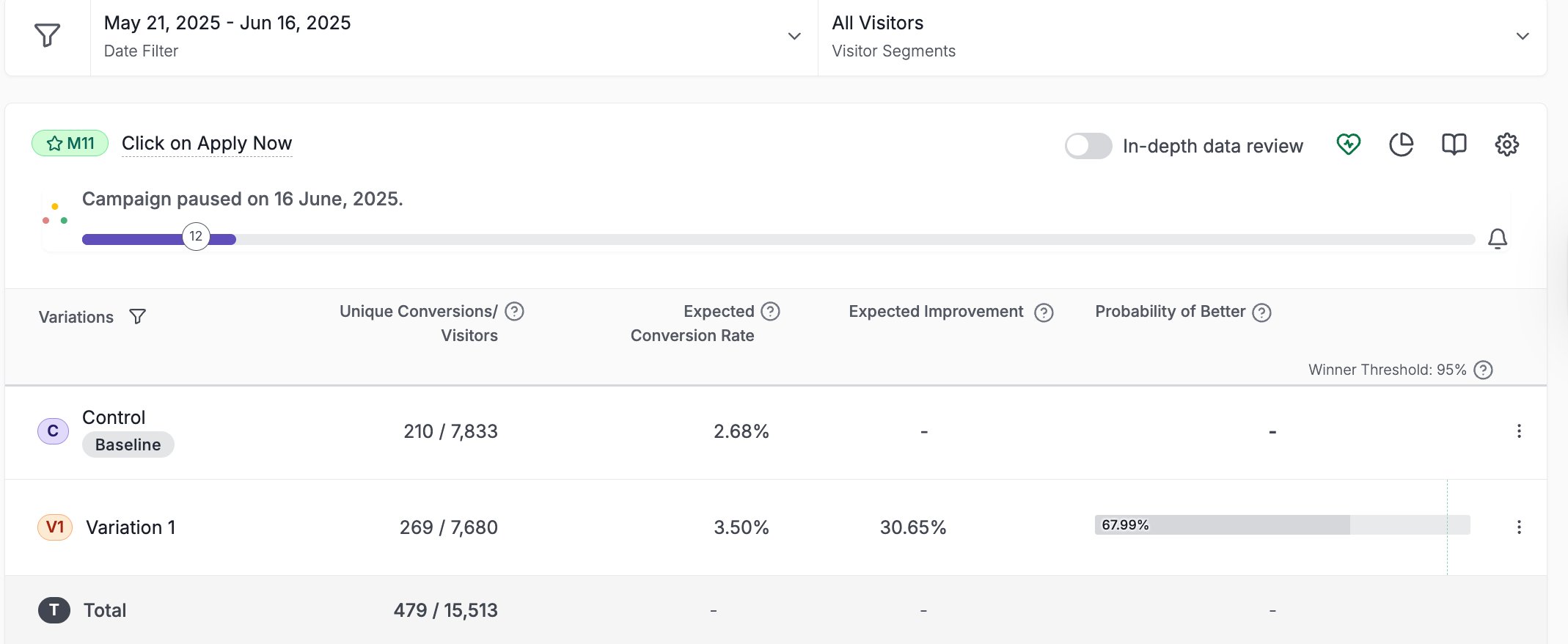Click the Probability of Better header
1568x644 pixels.
pos(1170,312)
